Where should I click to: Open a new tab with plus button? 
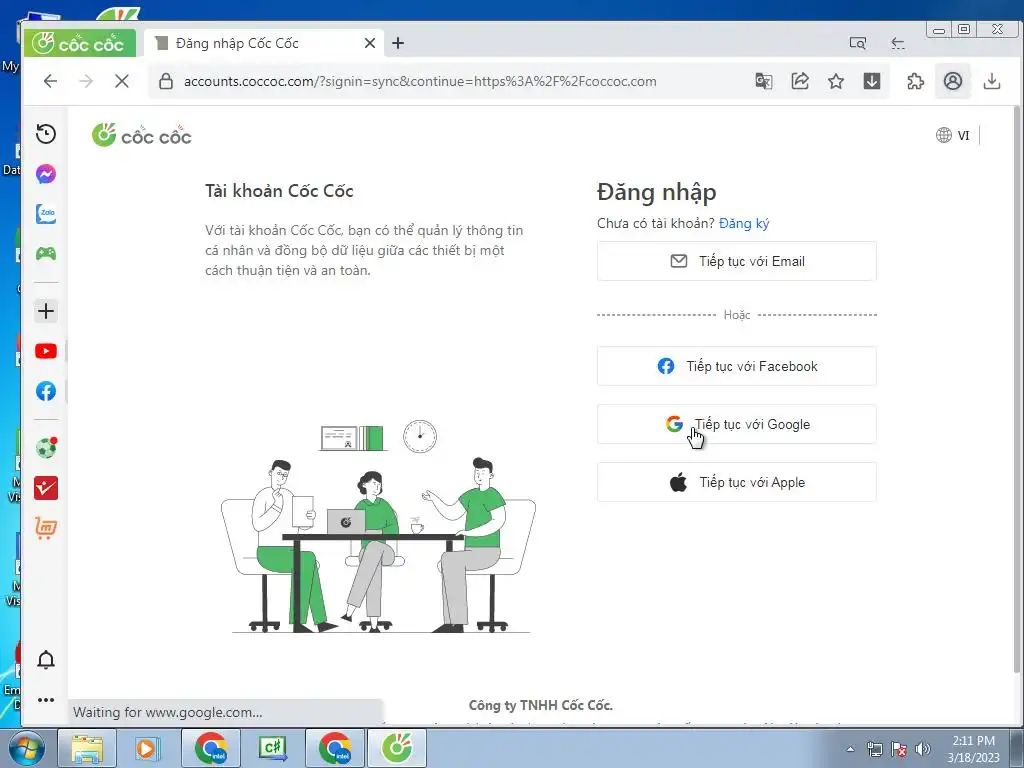click(398, 43)
